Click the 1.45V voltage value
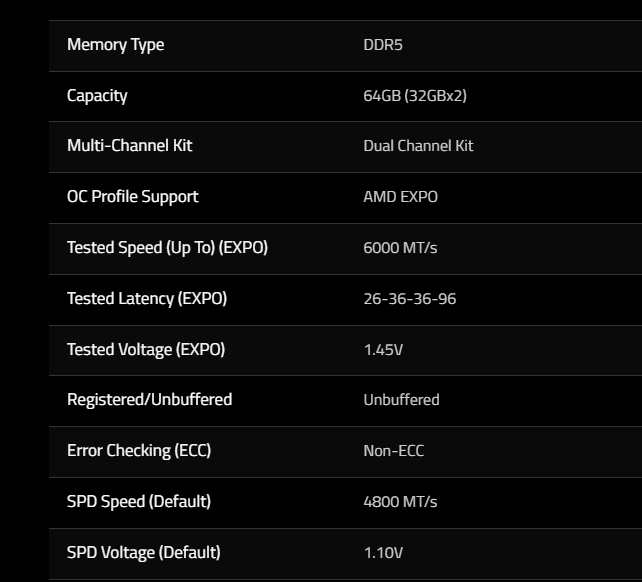Viewport: 642px width, 582px height. point(383,350)
